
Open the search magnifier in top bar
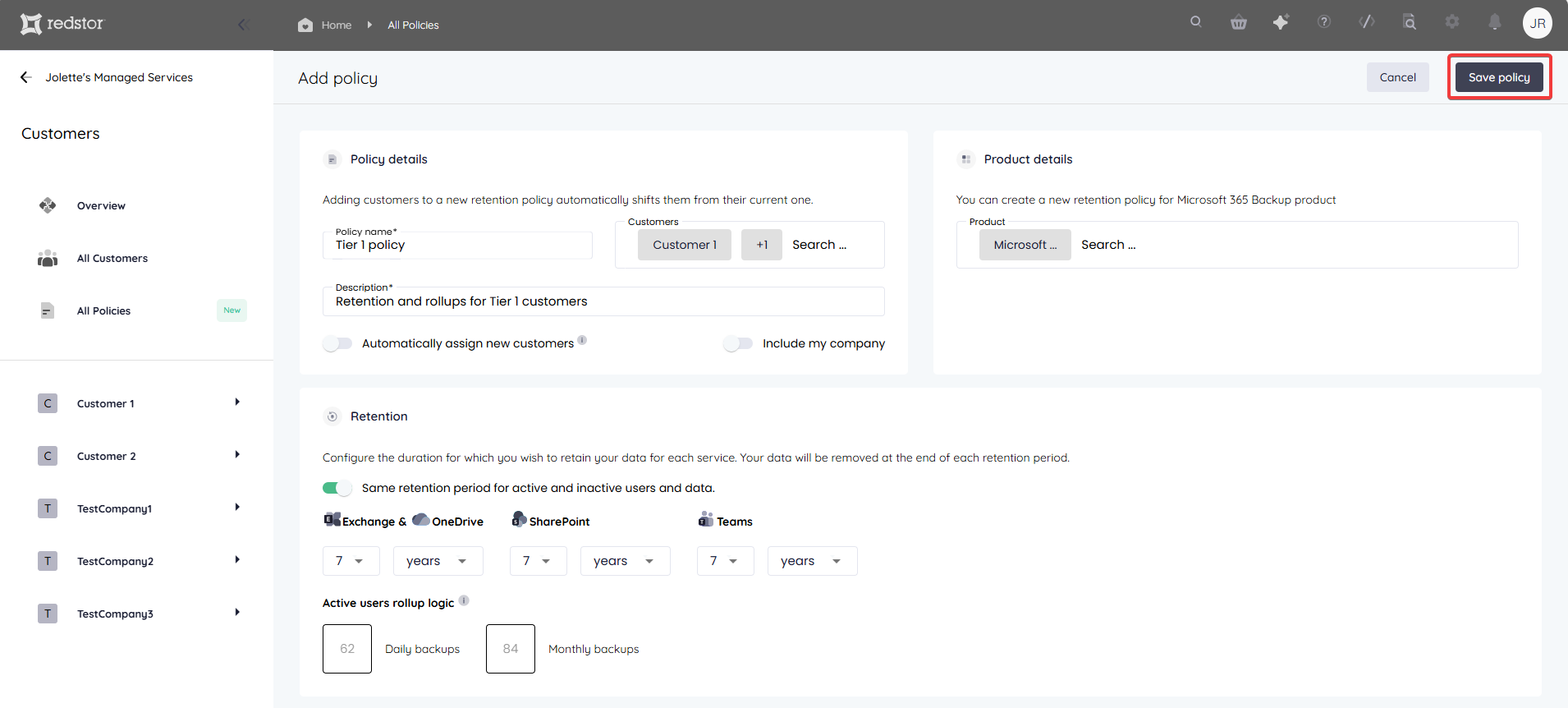pos(1196,22)
